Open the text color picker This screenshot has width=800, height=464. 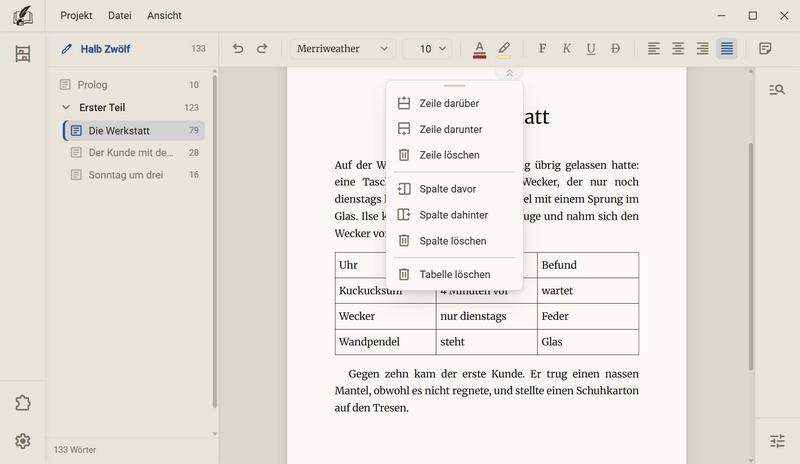tap(480, 49)
